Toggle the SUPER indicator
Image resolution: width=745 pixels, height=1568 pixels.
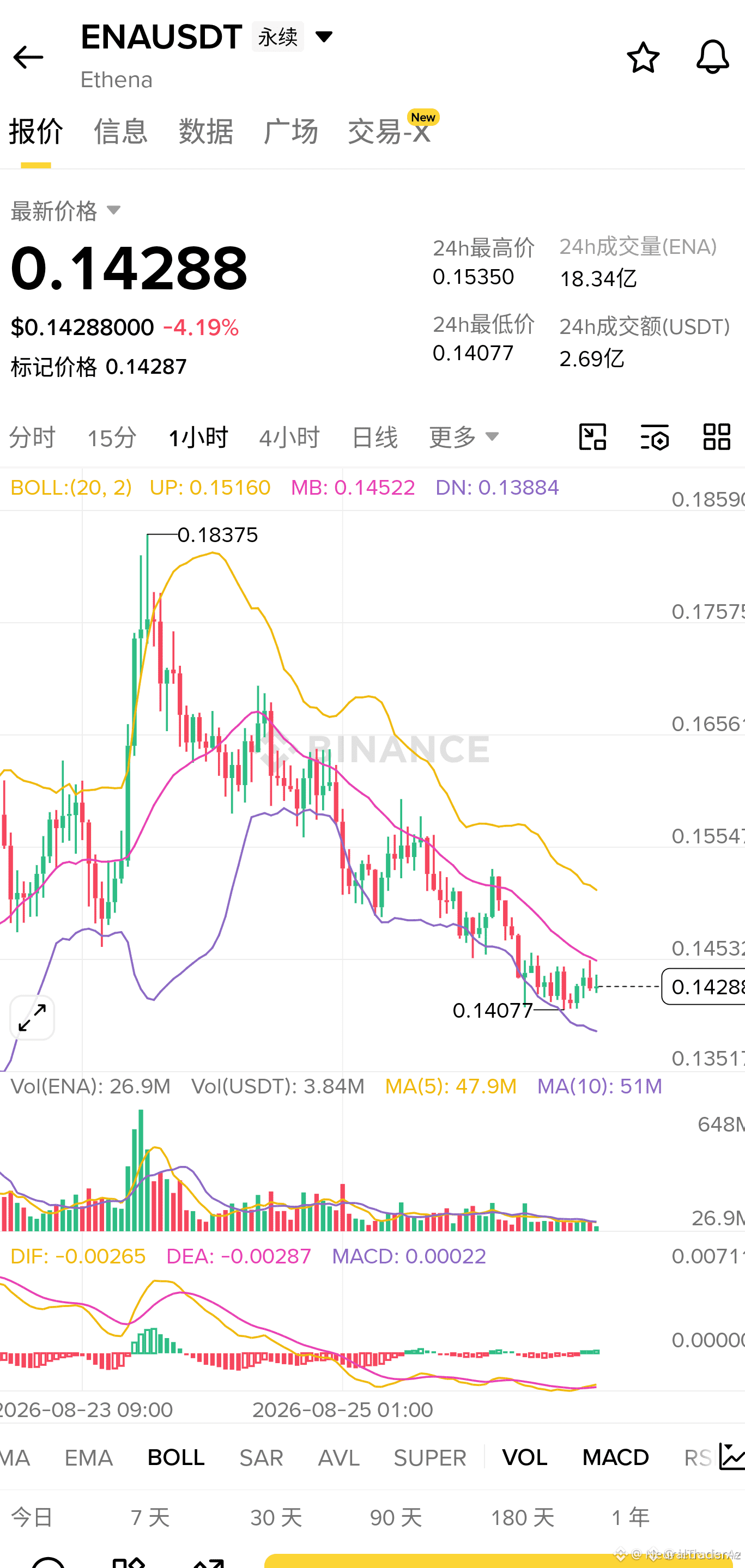429,1458
